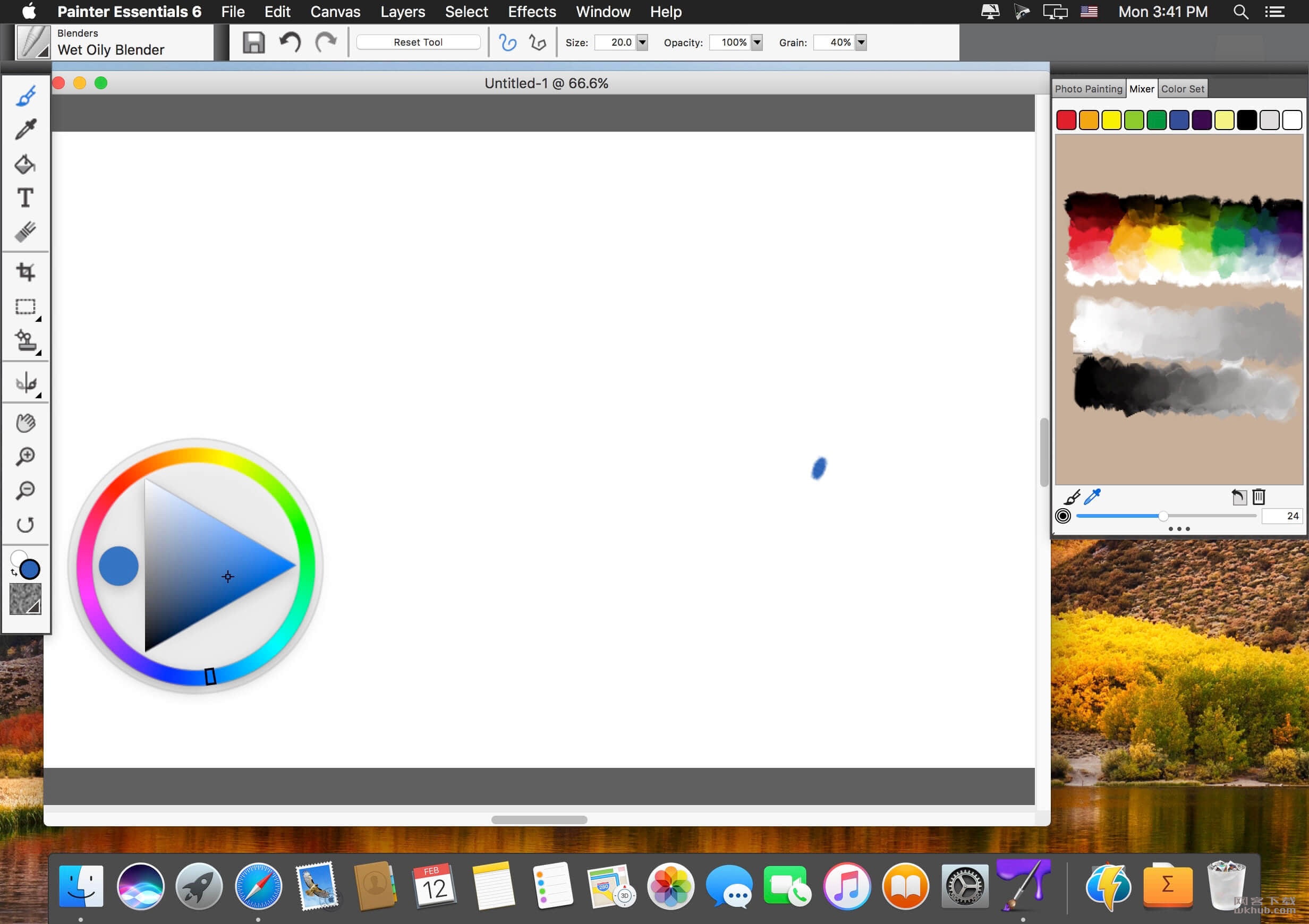Open System Preferences from the Dock
The height and width of the screenshot is (924, 1309).
coord(965,886)
